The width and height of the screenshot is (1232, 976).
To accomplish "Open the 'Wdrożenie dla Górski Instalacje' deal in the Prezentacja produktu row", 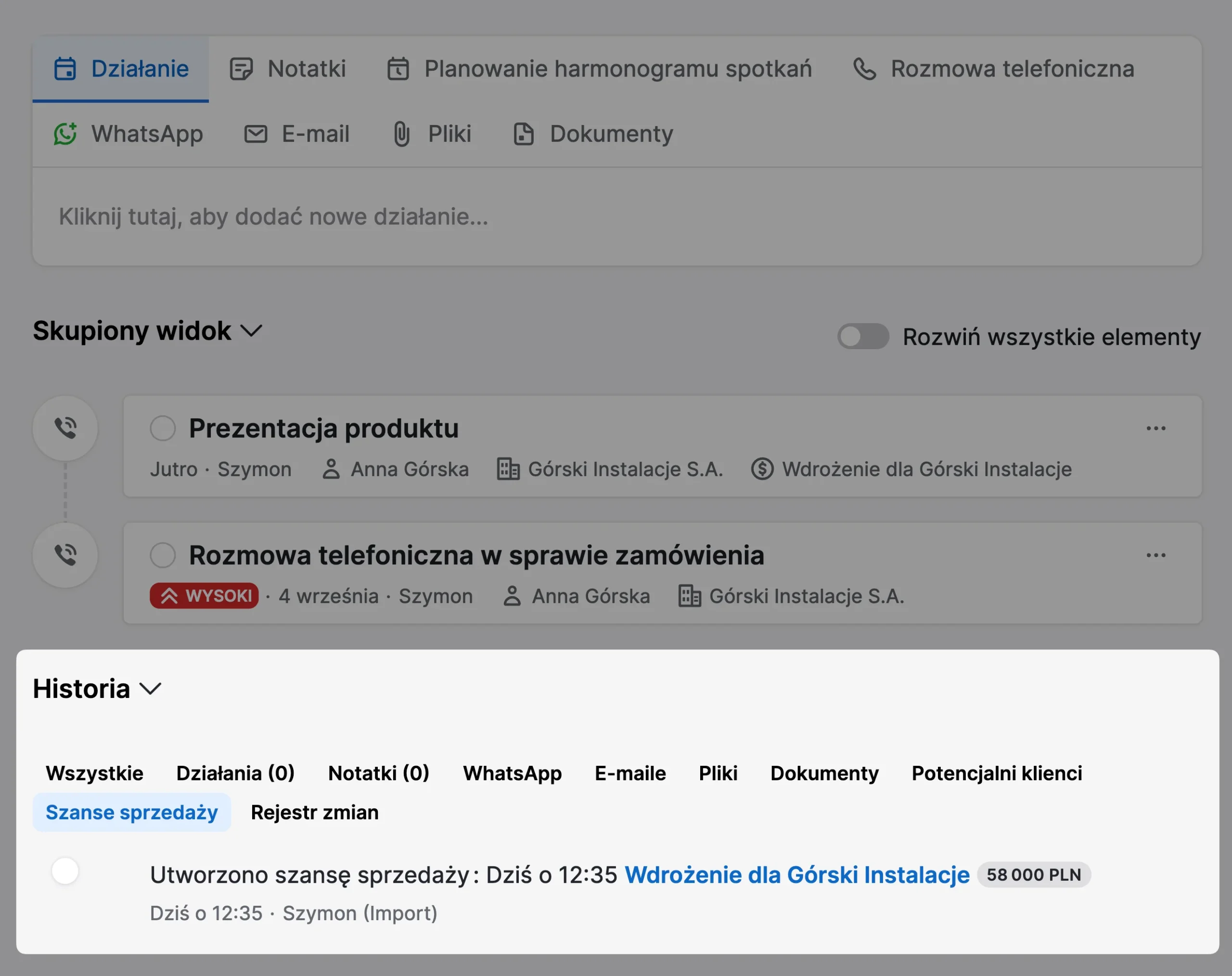I will [x=926, y=469].
